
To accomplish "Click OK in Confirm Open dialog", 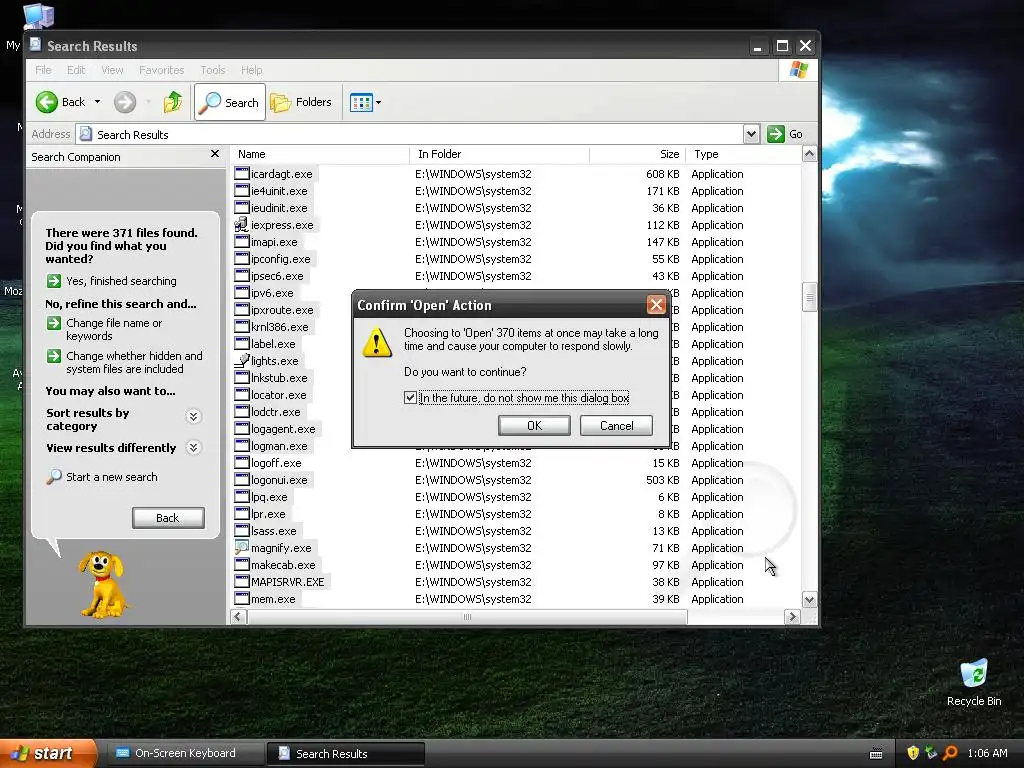I will 534,426.
